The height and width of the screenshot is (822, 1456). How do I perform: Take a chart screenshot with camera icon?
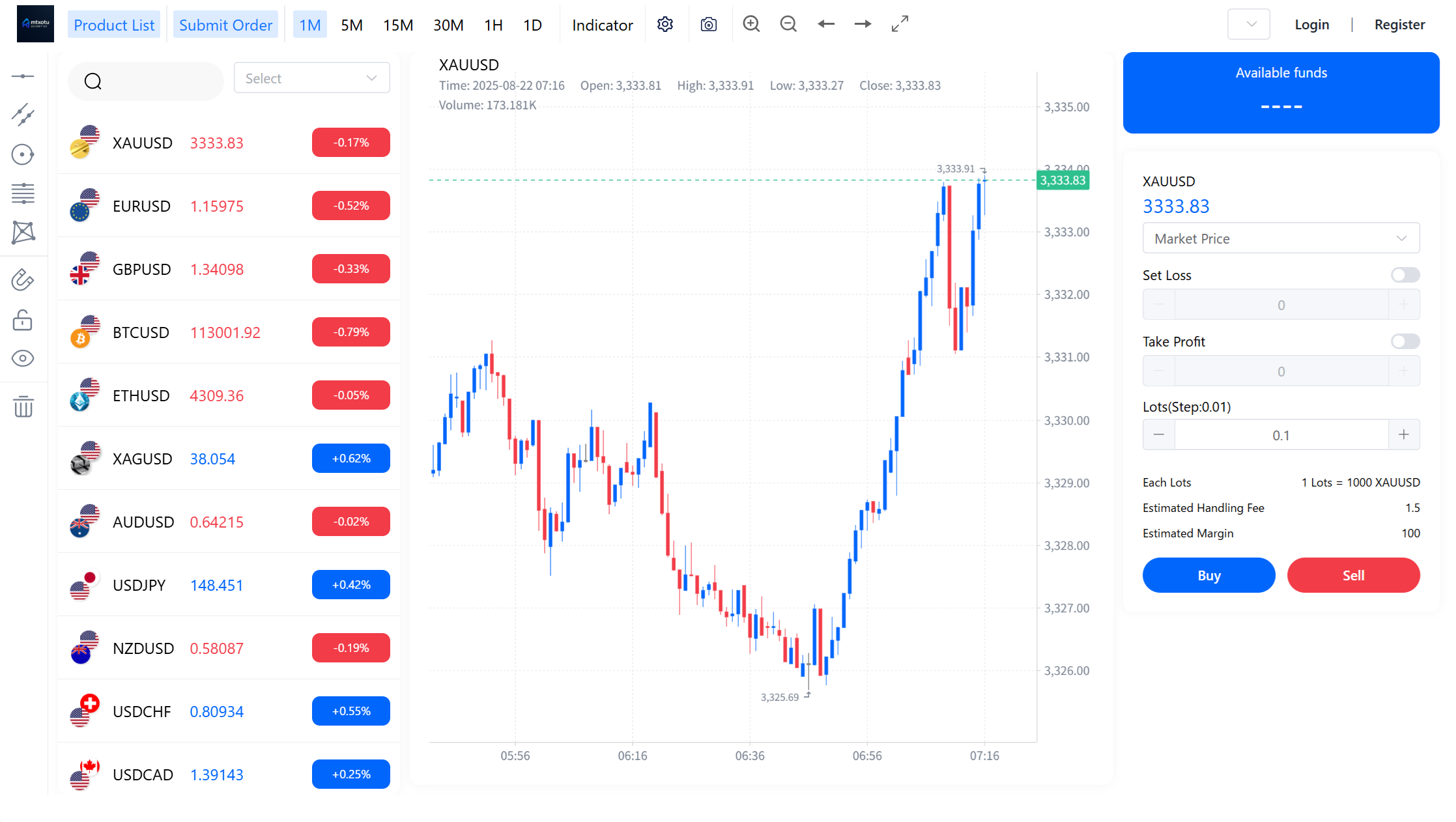(708, 25)
